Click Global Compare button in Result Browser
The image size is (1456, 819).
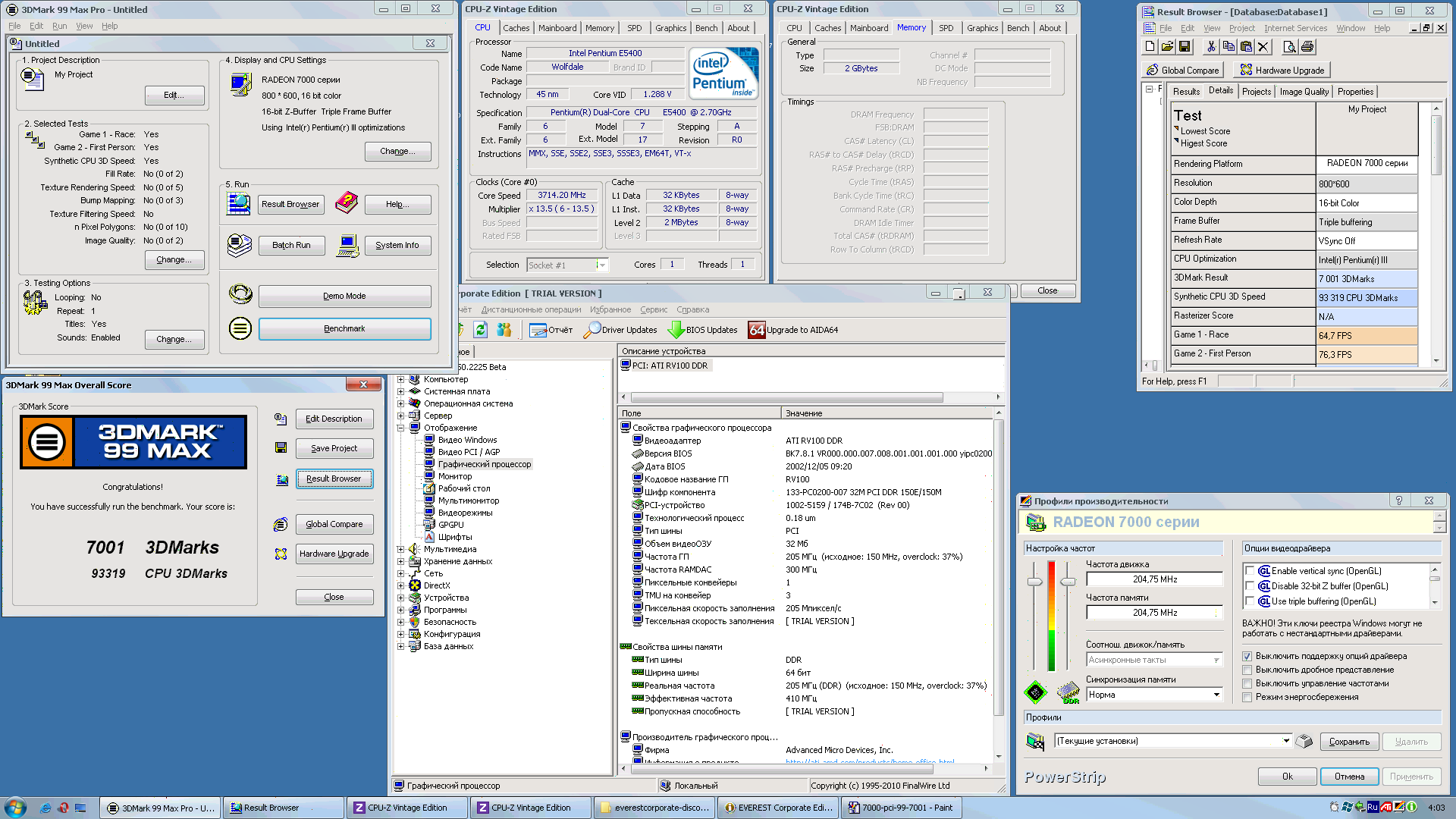[x=1182, y=70]
